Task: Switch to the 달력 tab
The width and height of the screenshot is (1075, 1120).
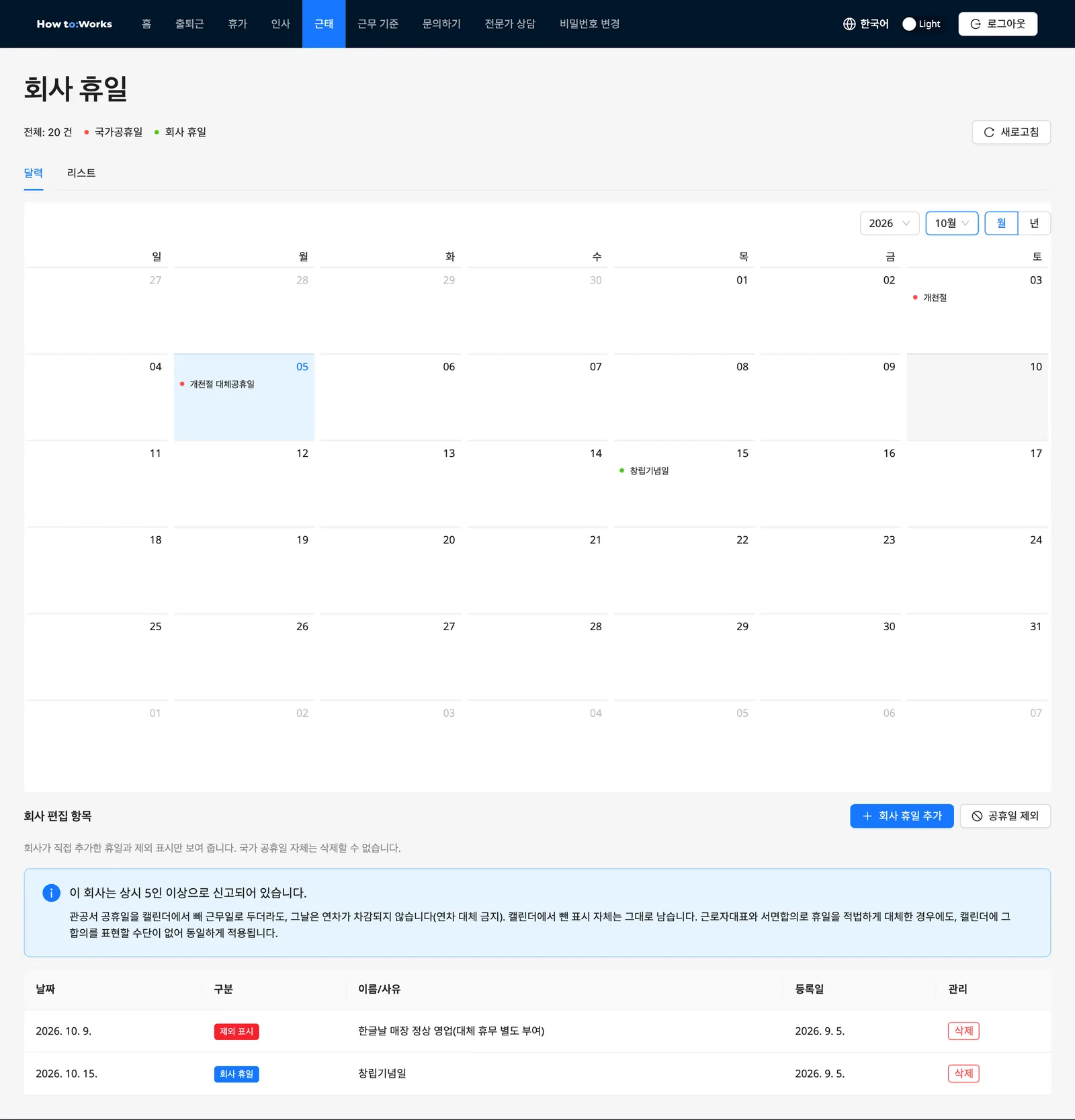Action: tap(34, 173)
